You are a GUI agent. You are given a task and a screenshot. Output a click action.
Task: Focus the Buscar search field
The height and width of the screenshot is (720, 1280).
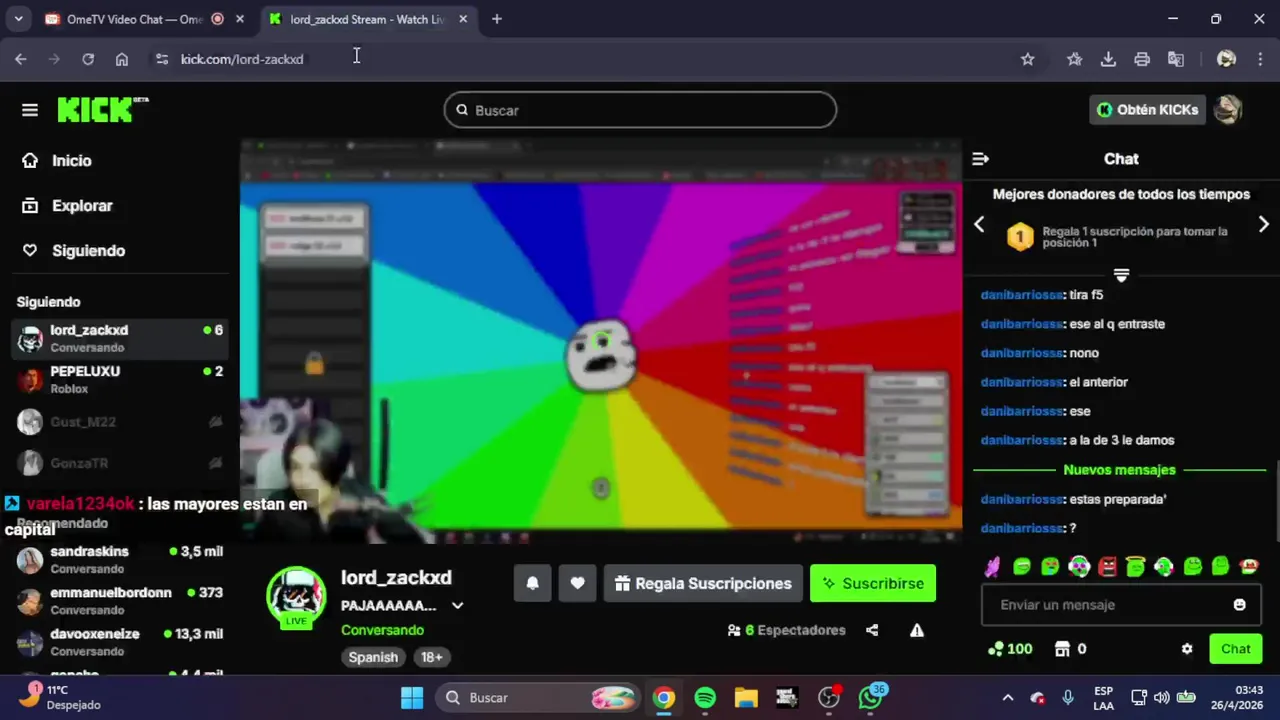(640, 110)
